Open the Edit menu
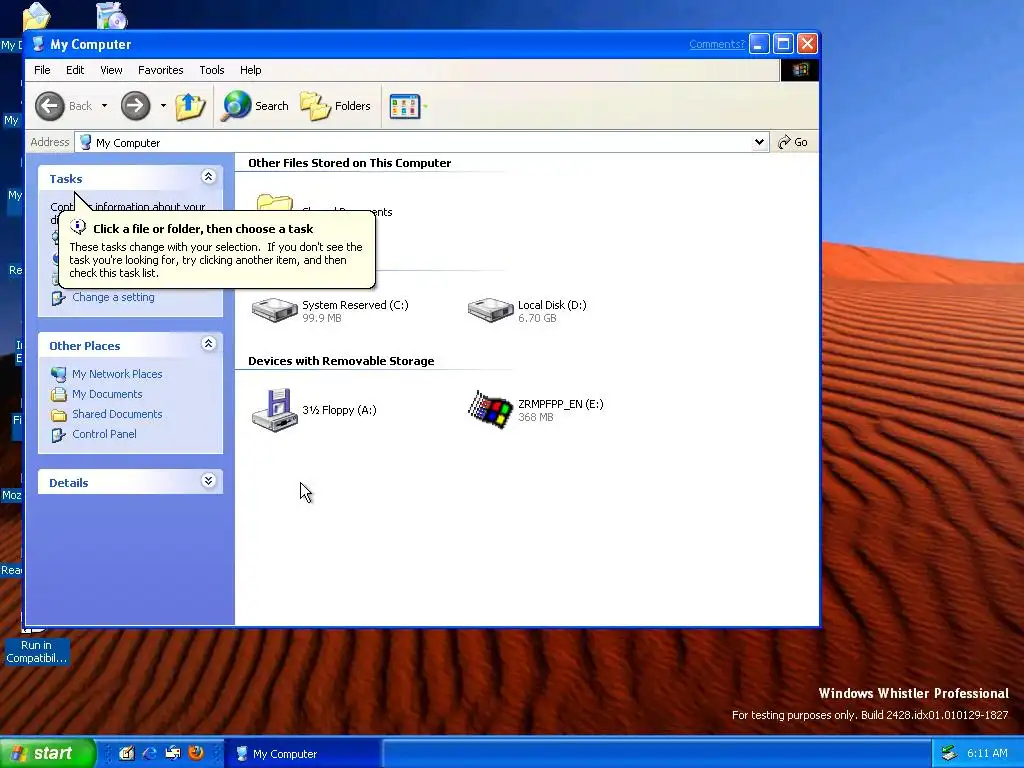Viewport: 1024px width, 768px height. pyautogui.click(x=75, y=70)
